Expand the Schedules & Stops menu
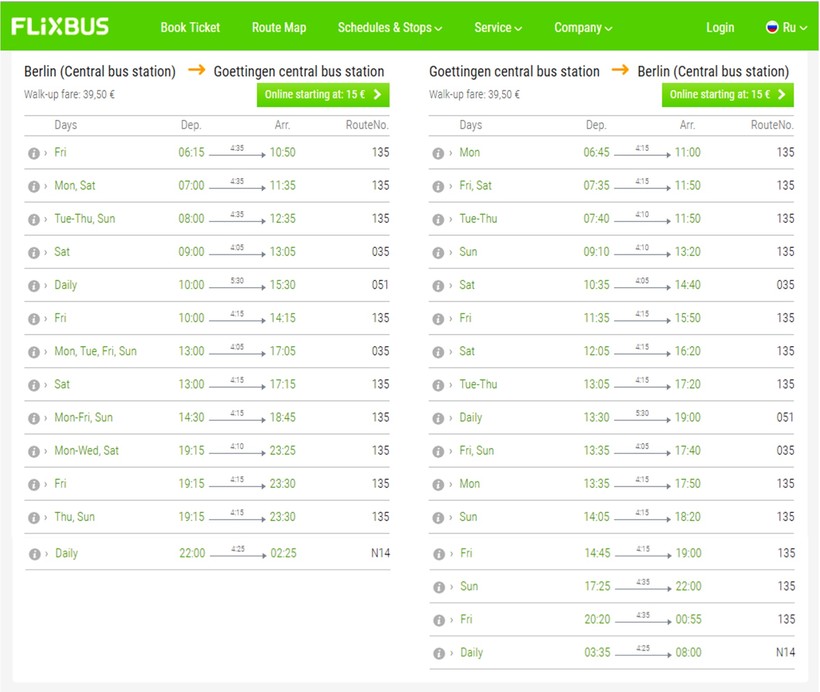The height and width of the screenshot is (692, 820). click(389, 28)
